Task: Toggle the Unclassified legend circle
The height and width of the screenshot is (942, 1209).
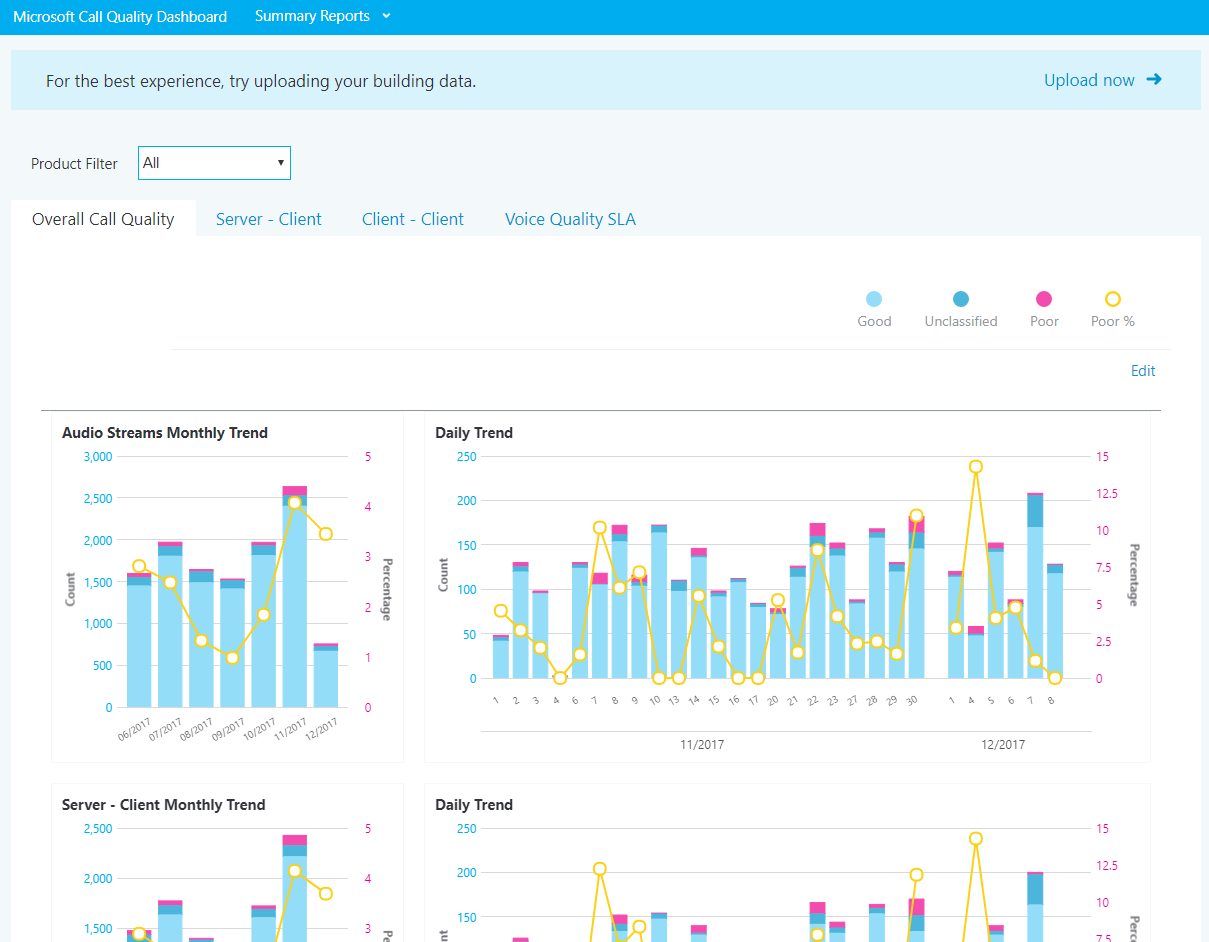Action: [961, 299]
